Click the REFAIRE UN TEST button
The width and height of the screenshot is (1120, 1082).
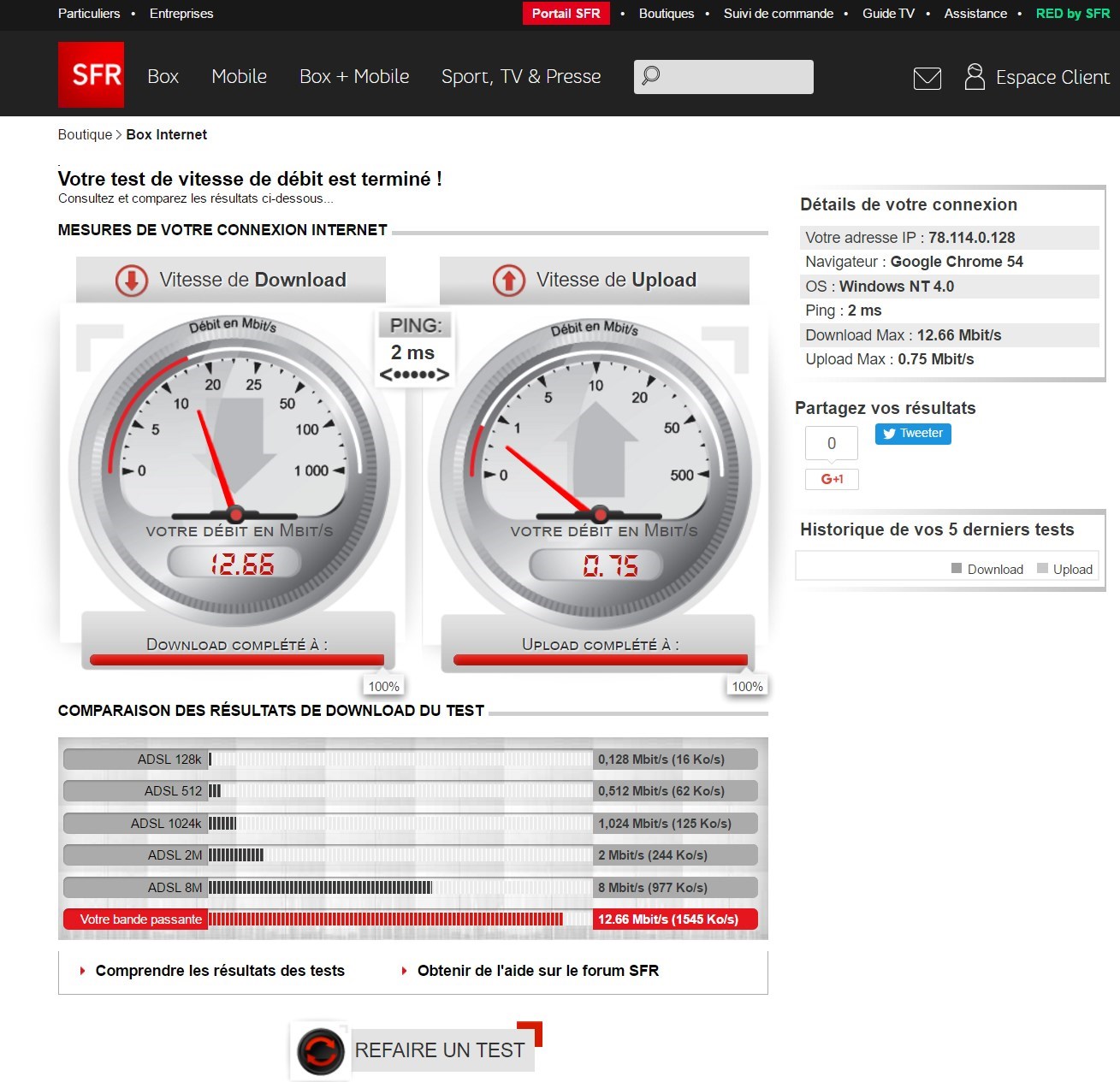coord(438,1050)
